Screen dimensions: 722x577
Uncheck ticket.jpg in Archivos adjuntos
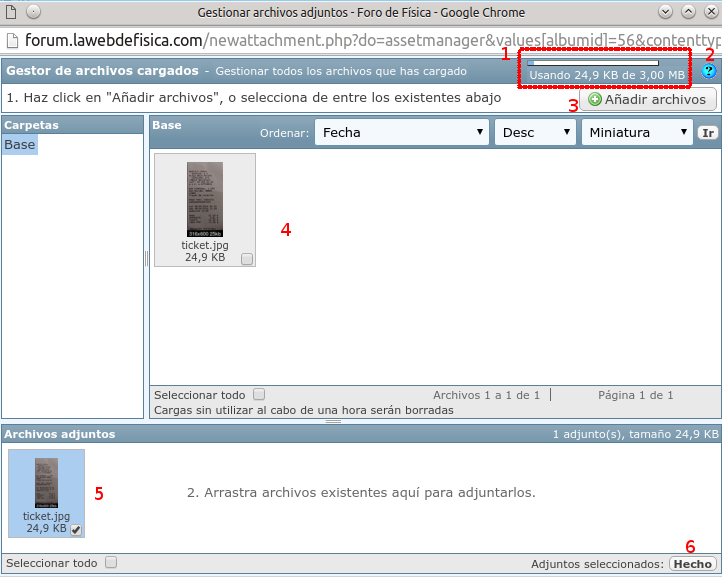click(76, 529)
